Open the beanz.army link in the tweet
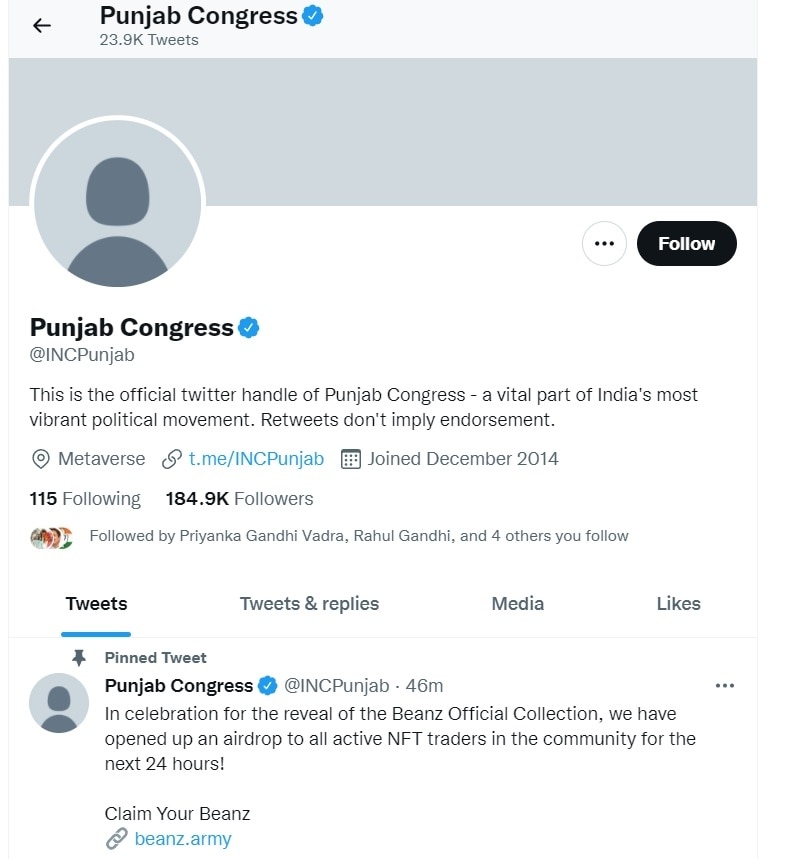The width and height of the screenshot is (785, 859). click(183, 839)
